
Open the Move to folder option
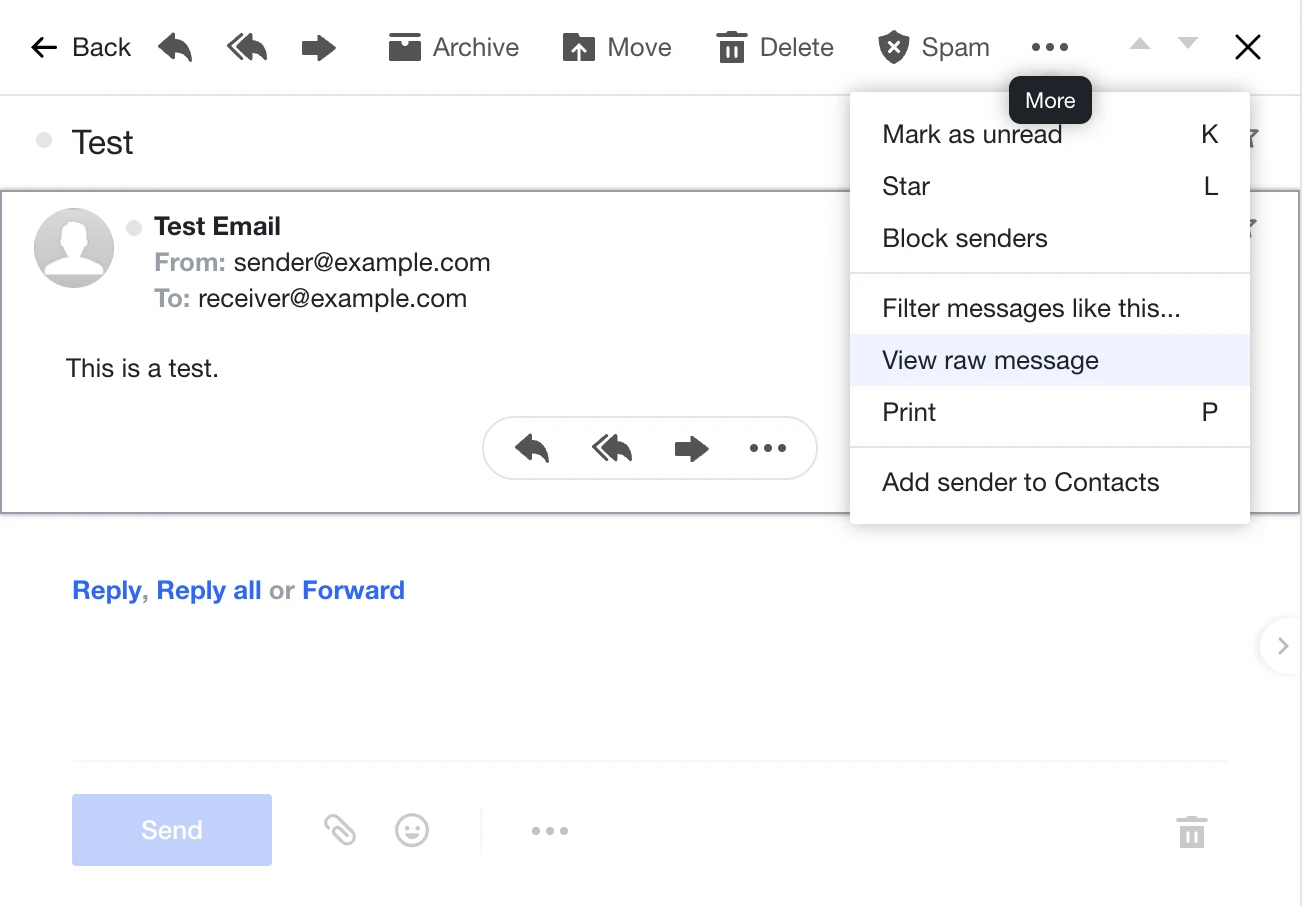point(616,47)
